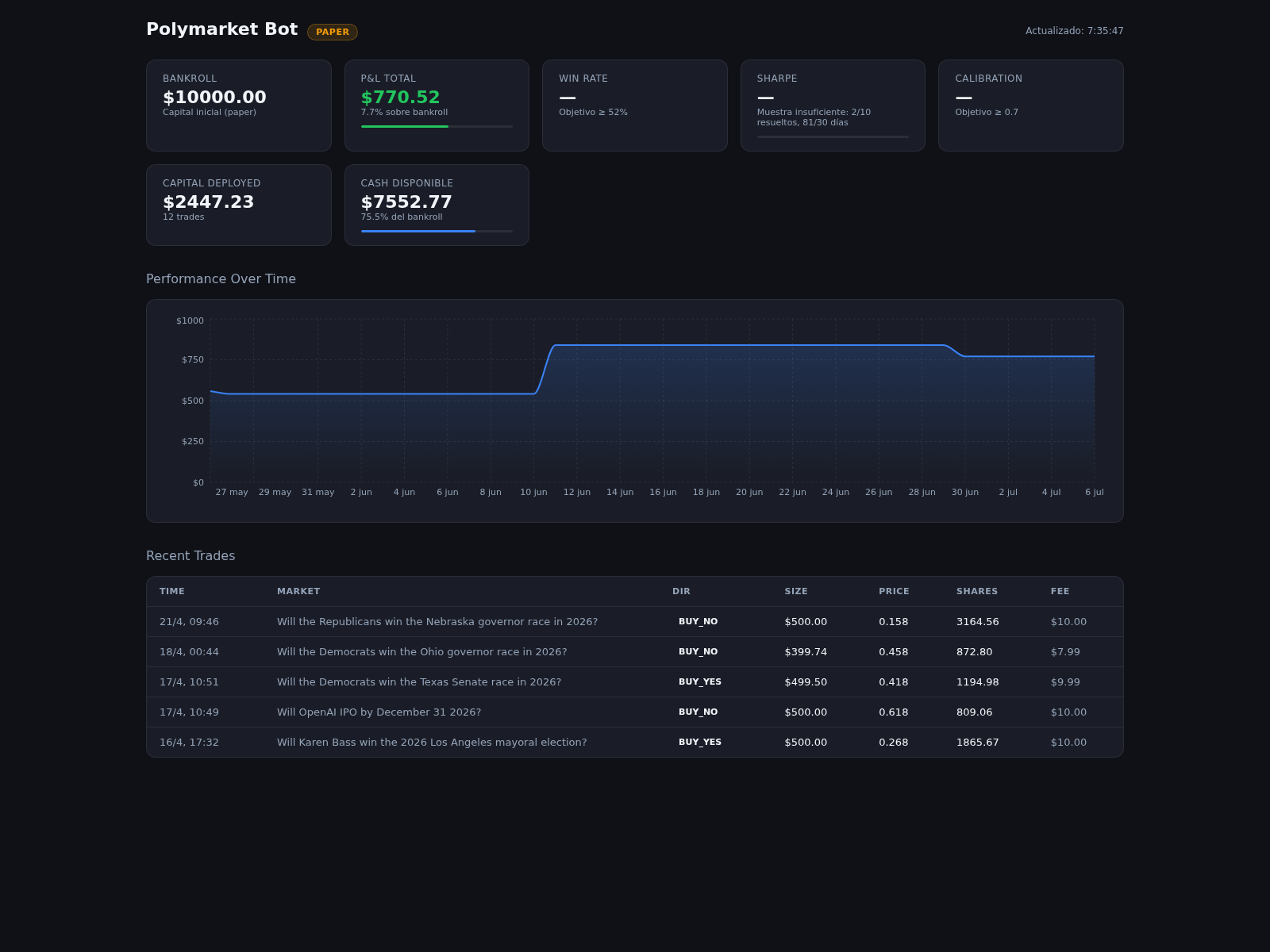
Task: Click the 10 jun label on chart axis
Action: [x=533, y=493]
